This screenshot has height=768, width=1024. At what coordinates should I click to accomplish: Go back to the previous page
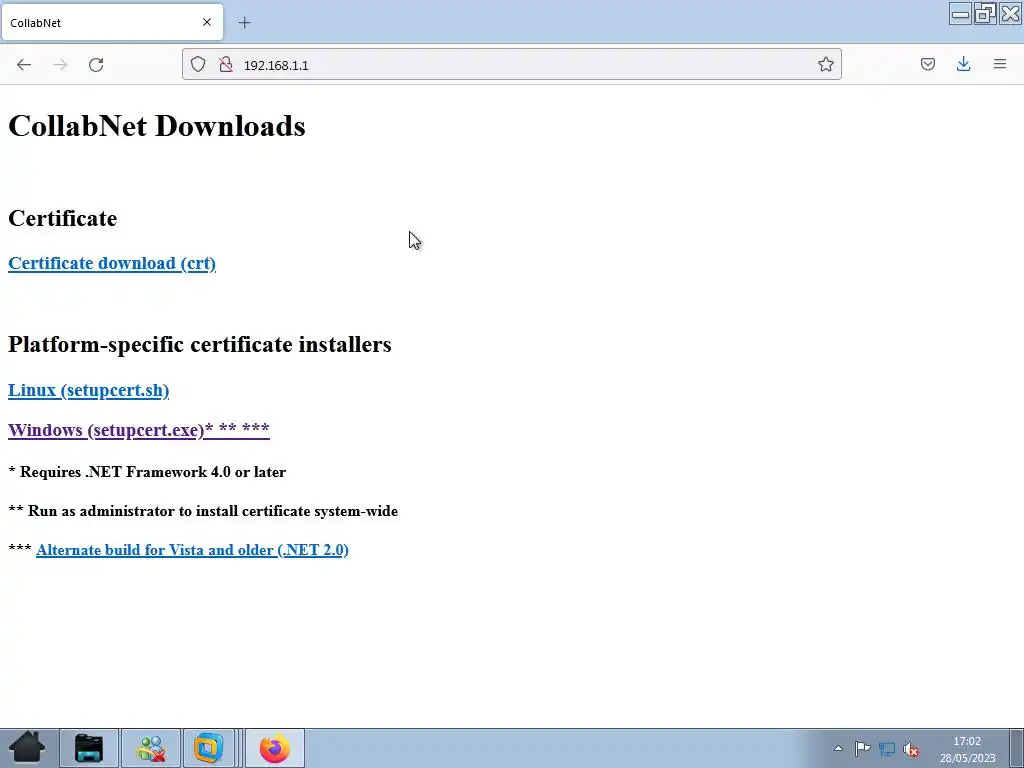click(x=24, y=65)
